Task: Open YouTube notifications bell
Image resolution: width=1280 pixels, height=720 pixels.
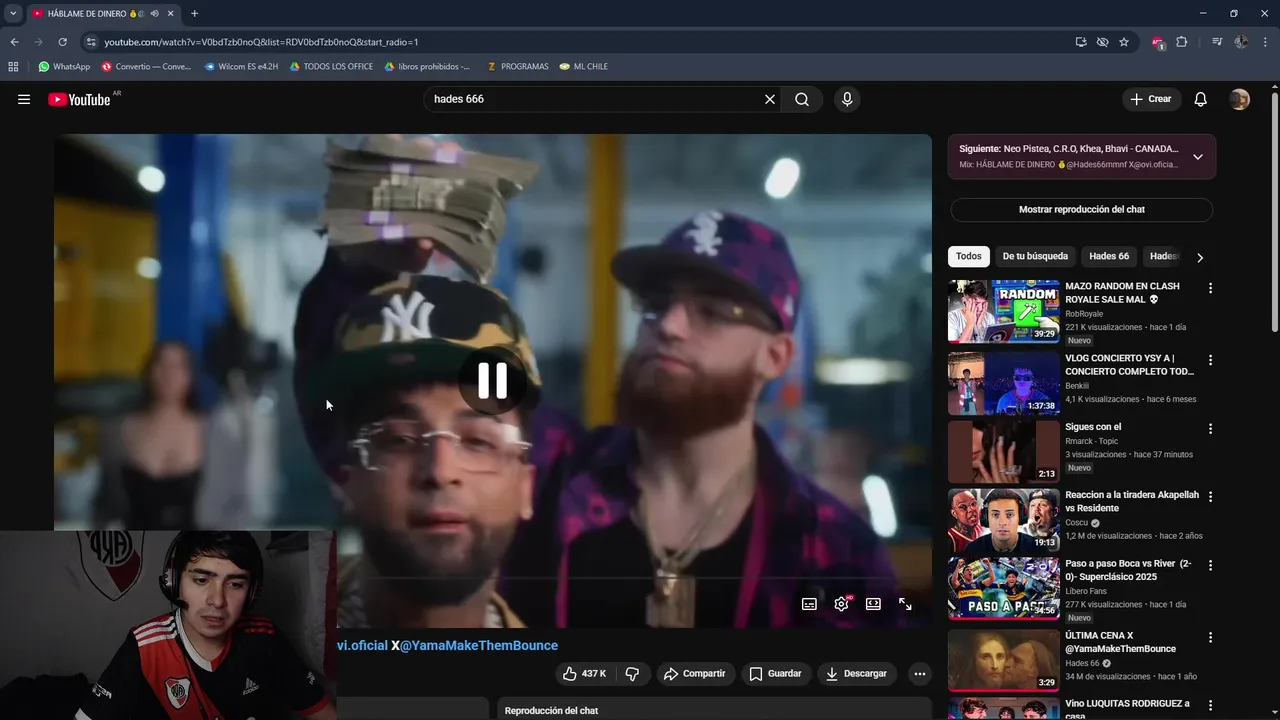Action: [1201, 99]
